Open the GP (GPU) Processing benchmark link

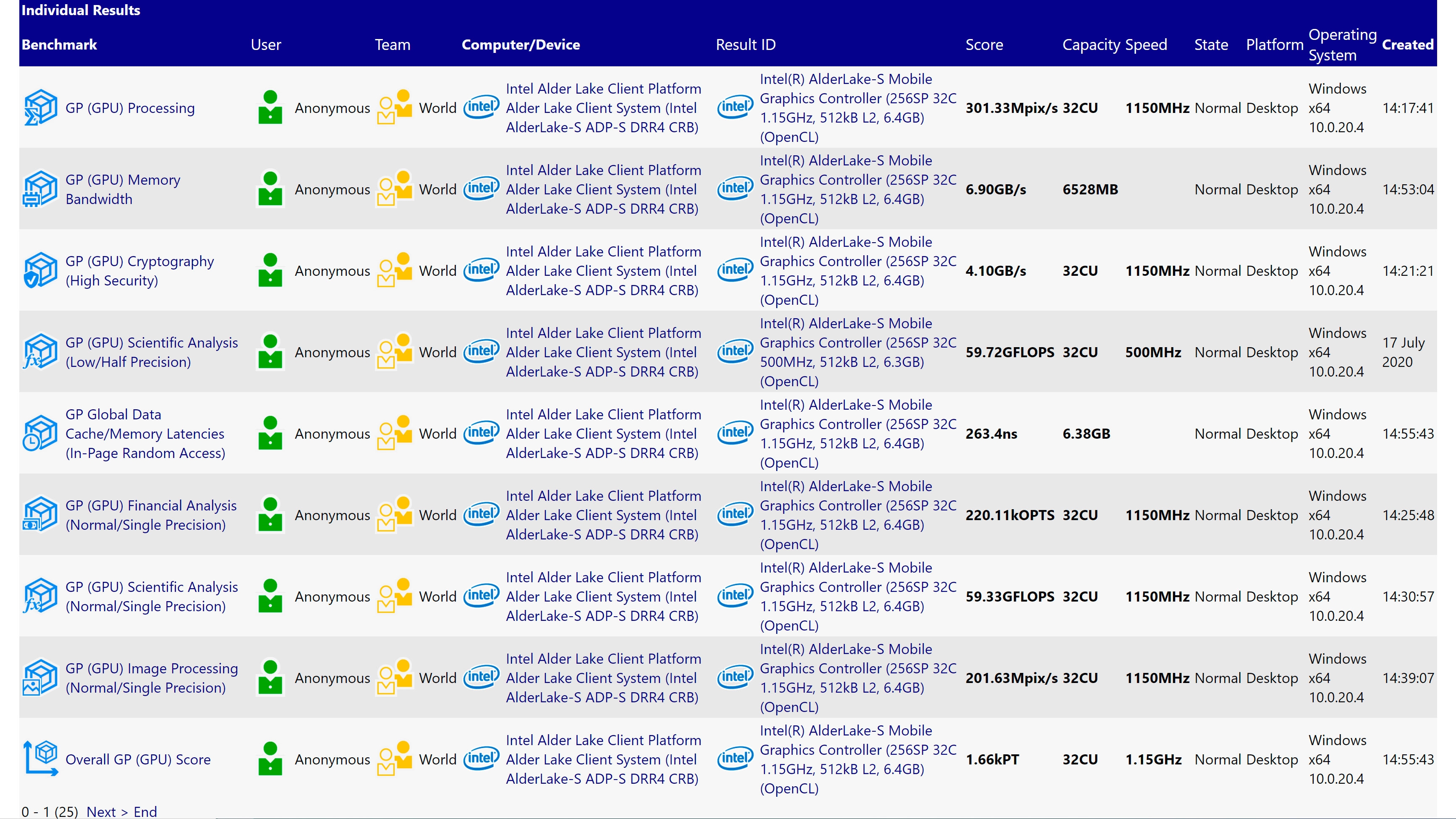pos(130,108)
